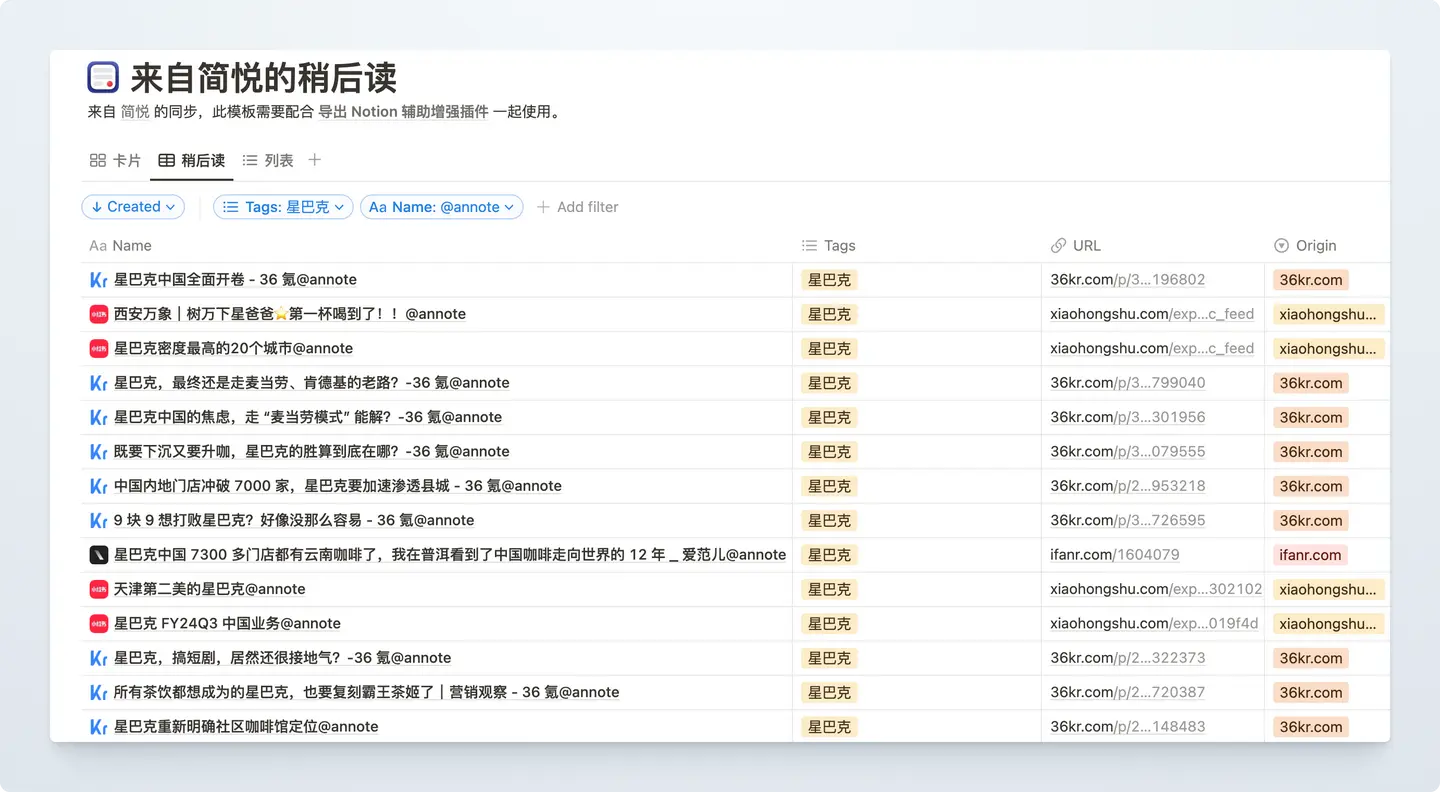1440x792 pixels.
Task: Click 星巴克 tag in 星巴克中国全面开卷 row
Action: click(x=829, y=280)
